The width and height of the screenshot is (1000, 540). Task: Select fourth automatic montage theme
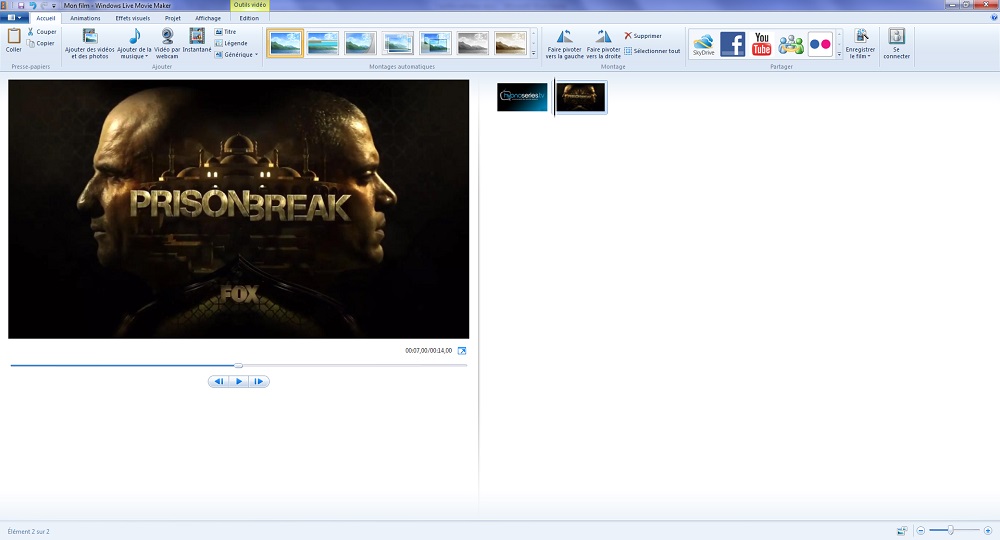point(398,43)
